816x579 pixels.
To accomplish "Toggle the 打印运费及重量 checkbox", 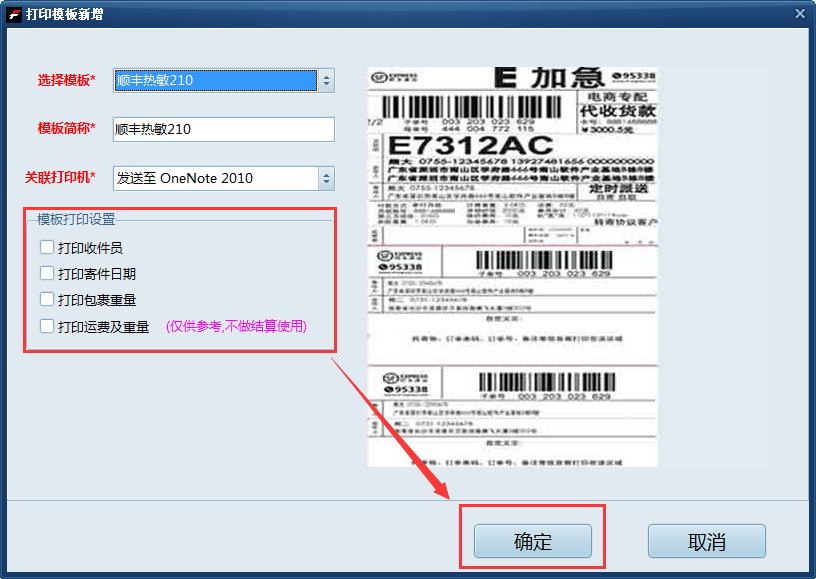I will pos(47,326).
